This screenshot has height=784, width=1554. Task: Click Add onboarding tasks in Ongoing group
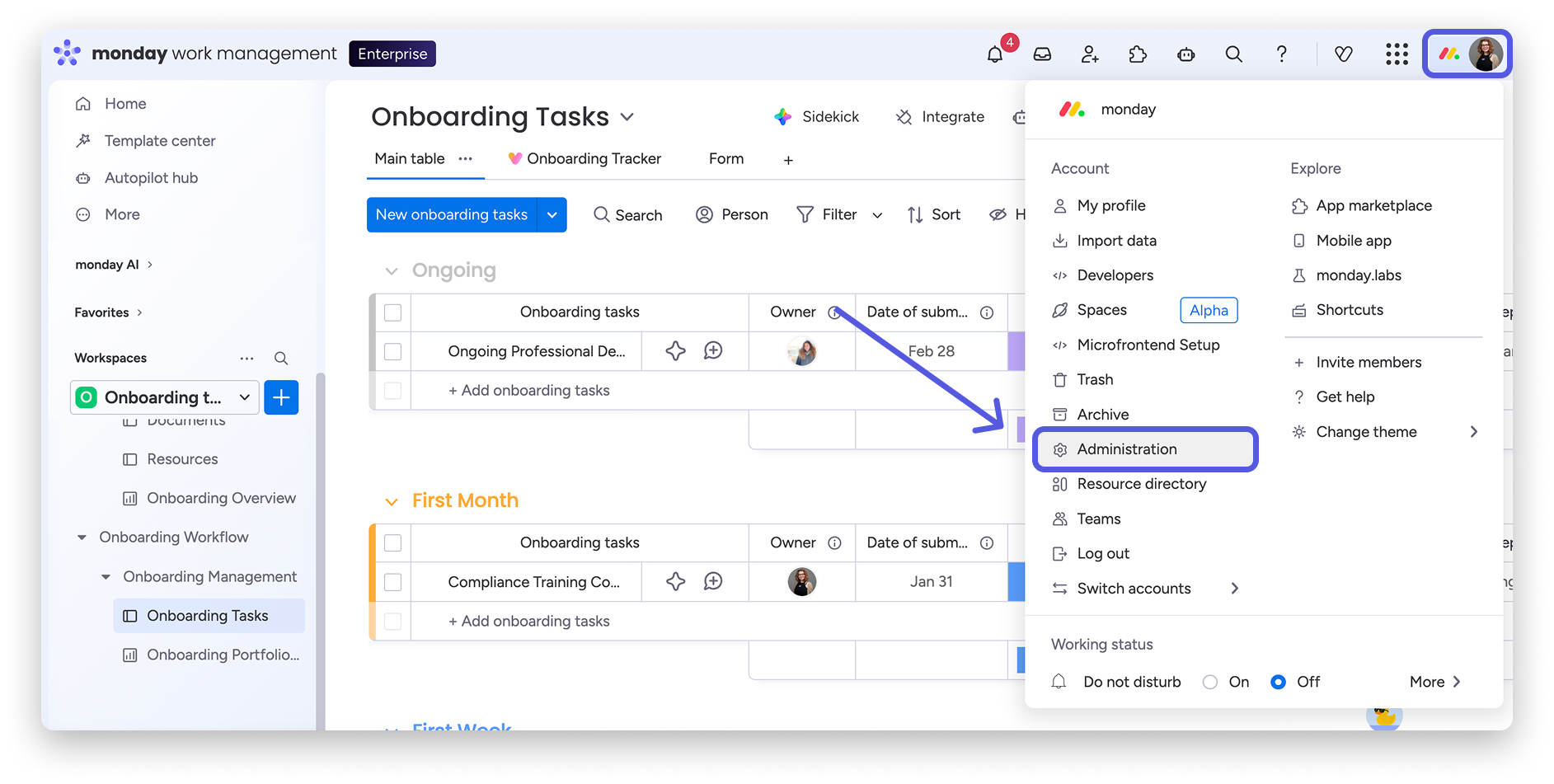tap(528, 390)
